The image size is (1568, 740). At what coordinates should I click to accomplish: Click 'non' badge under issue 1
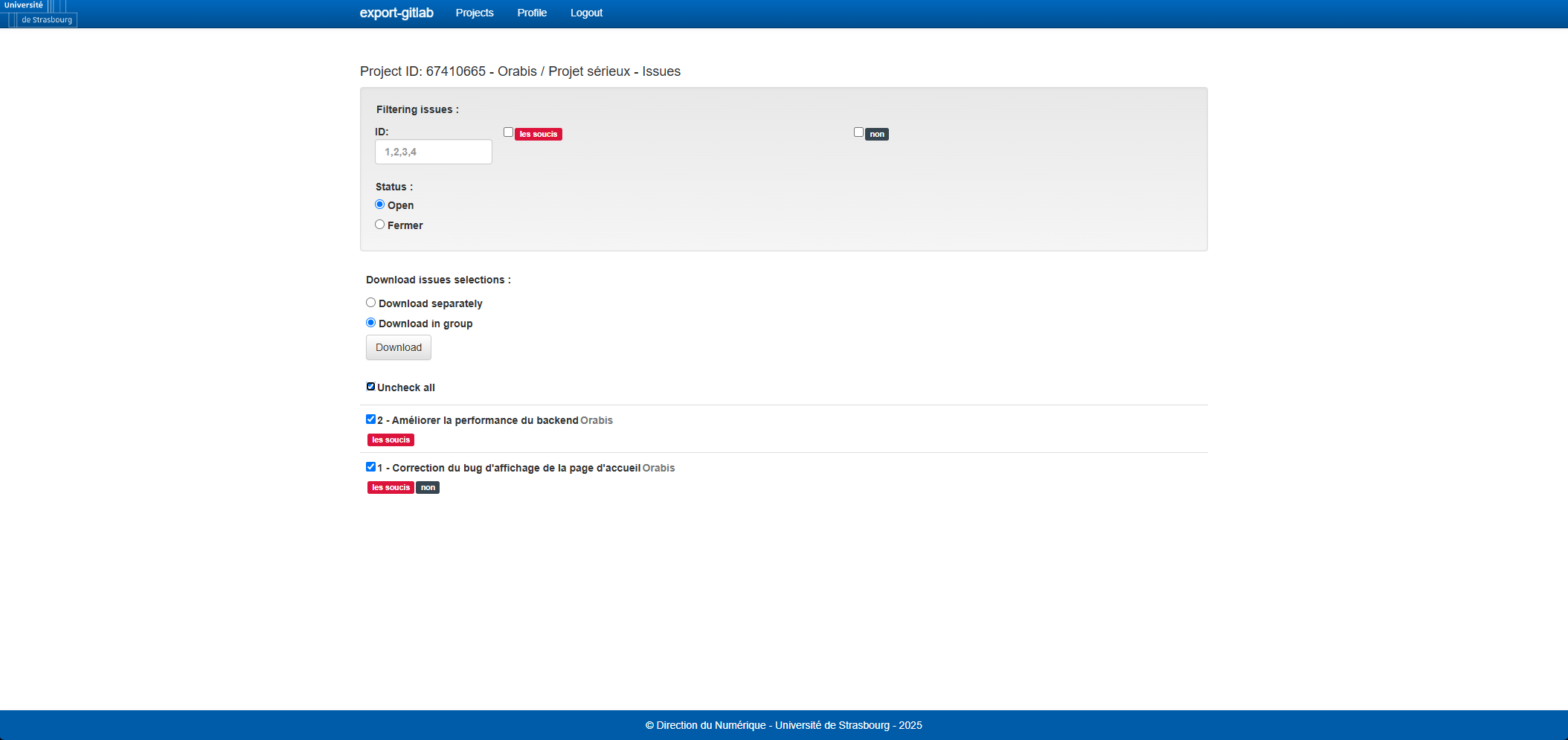(x=428, y=488)
